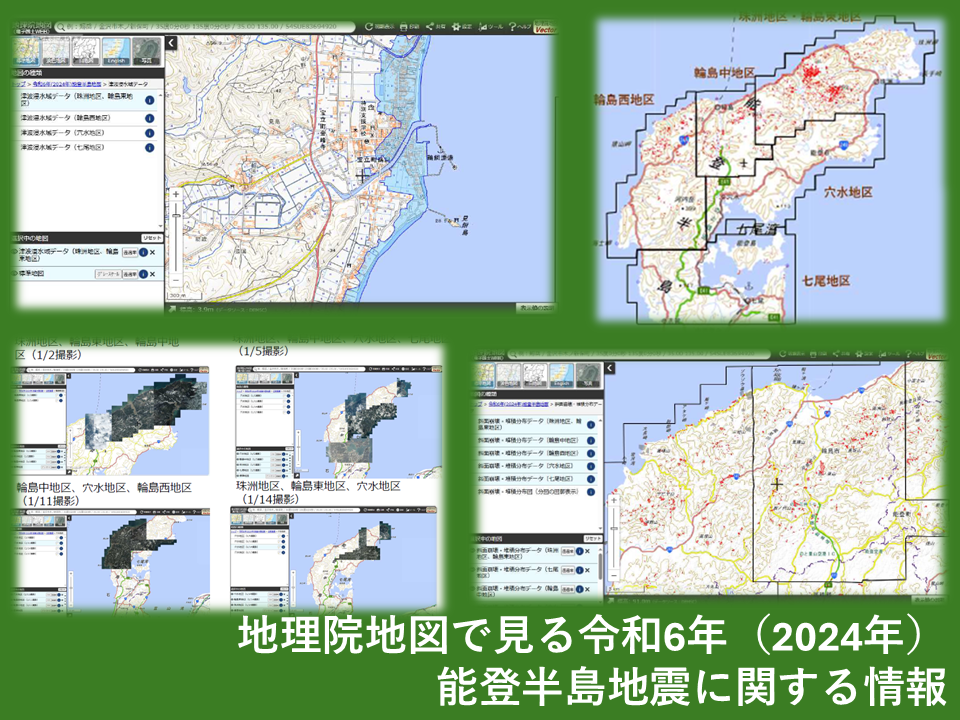Click elevation arrow icon below tsunami map
The image size is (960, 720).
pyautogui.click(x=172, y=309)
